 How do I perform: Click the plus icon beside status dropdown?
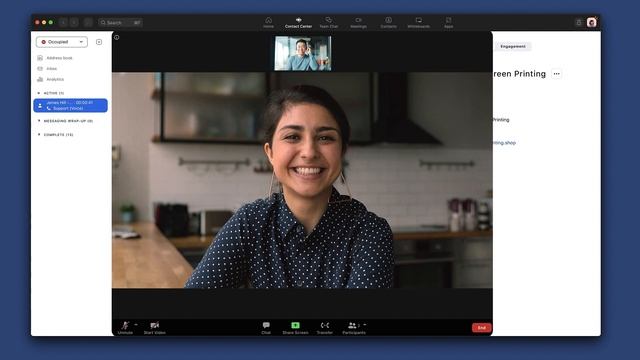[99, 42]
